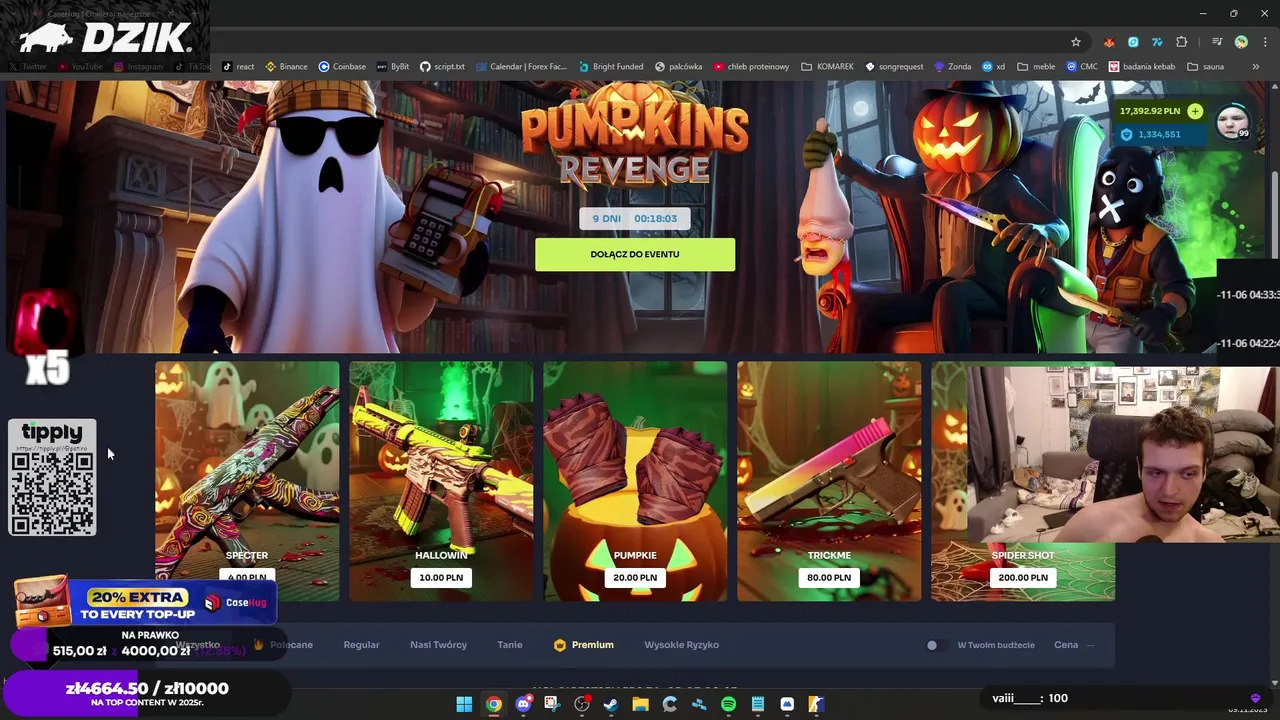Open the Bright Funded bookmark
The image size is (1280, 720).
coord(610,67)
